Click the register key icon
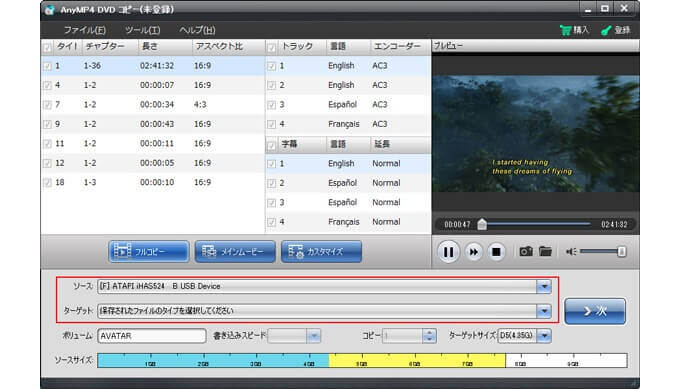This screenshot has height=389, width=696. pos(606,30)
